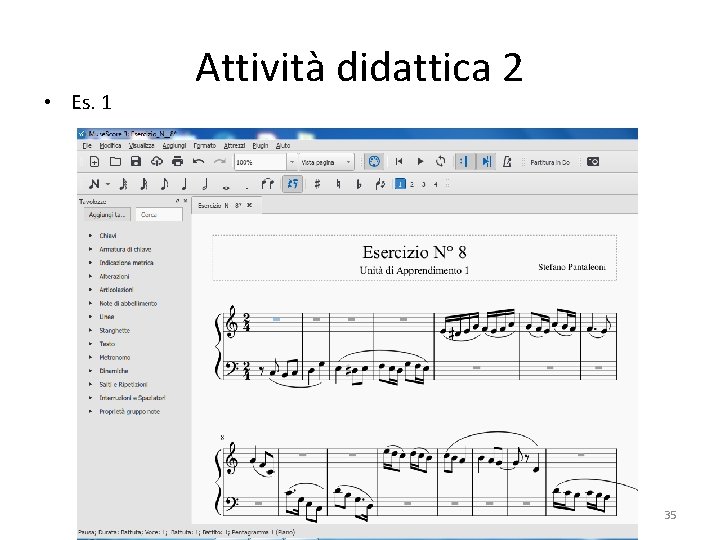
Task: Open the Attrezzi menu
Action: (x=234, y=146)
